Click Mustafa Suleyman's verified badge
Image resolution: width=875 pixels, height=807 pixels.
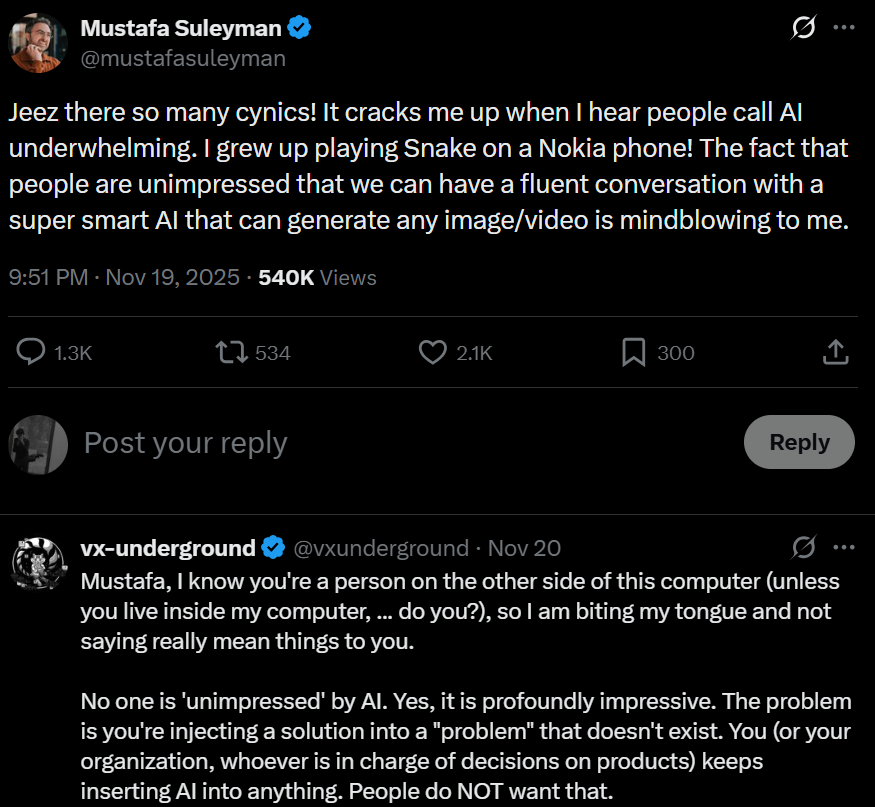pos(300,27)
